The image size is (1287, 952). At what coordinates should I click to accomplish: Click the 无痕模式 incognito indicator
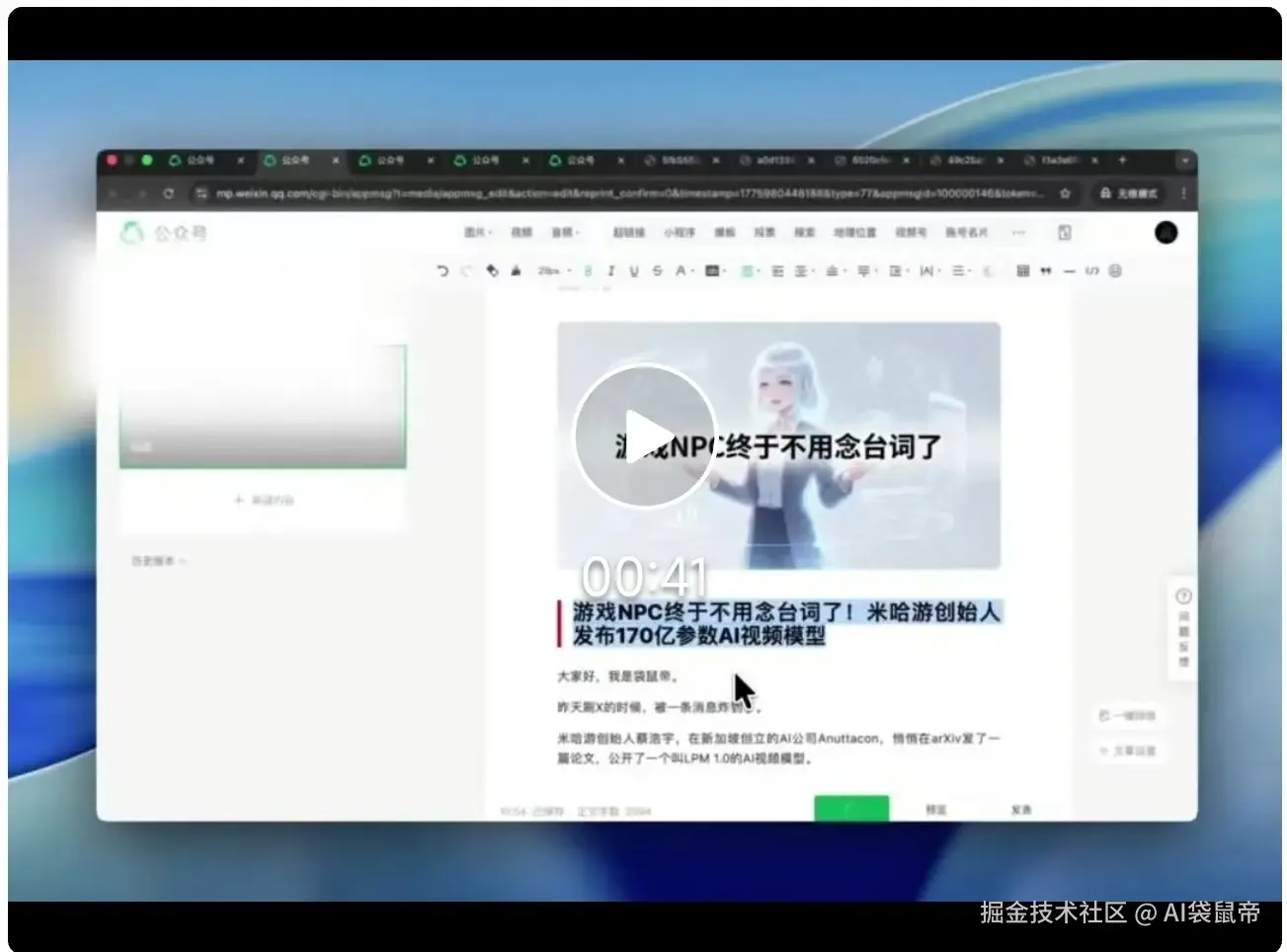1128,194
